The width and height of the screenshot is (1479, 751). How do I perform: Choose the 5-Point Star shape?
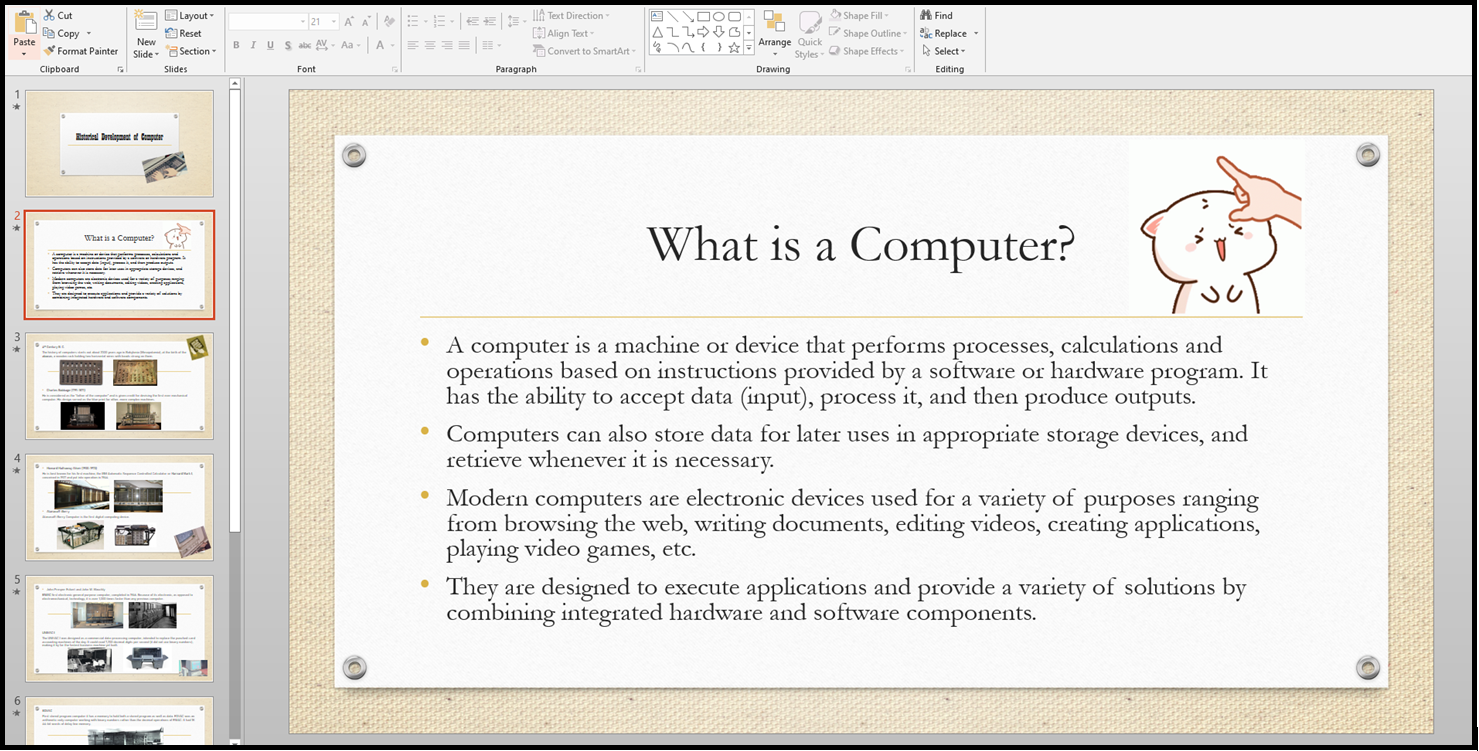pyautogui.click(x=735, y=47)
